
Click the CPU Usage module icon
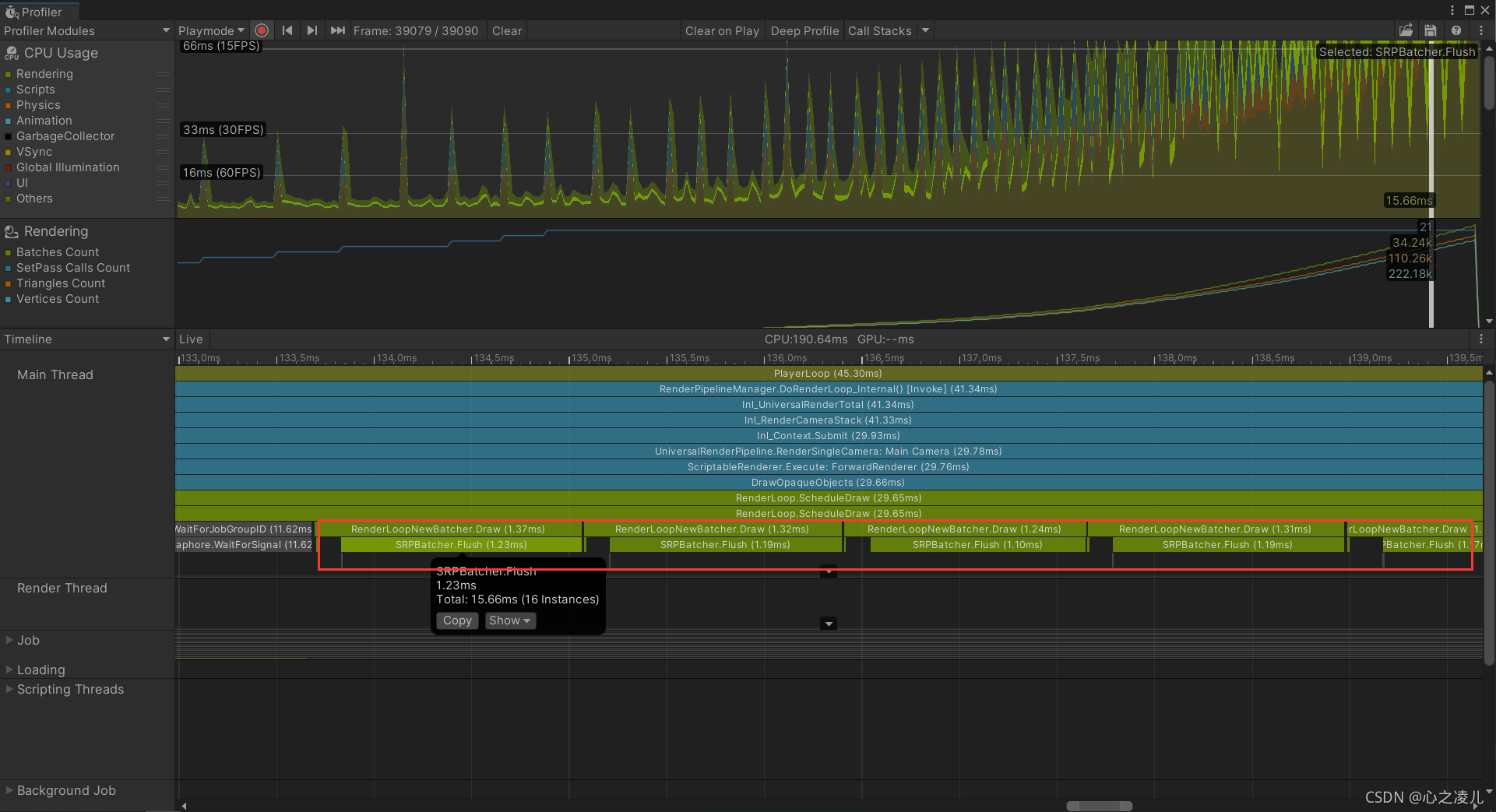pos(12,53)
